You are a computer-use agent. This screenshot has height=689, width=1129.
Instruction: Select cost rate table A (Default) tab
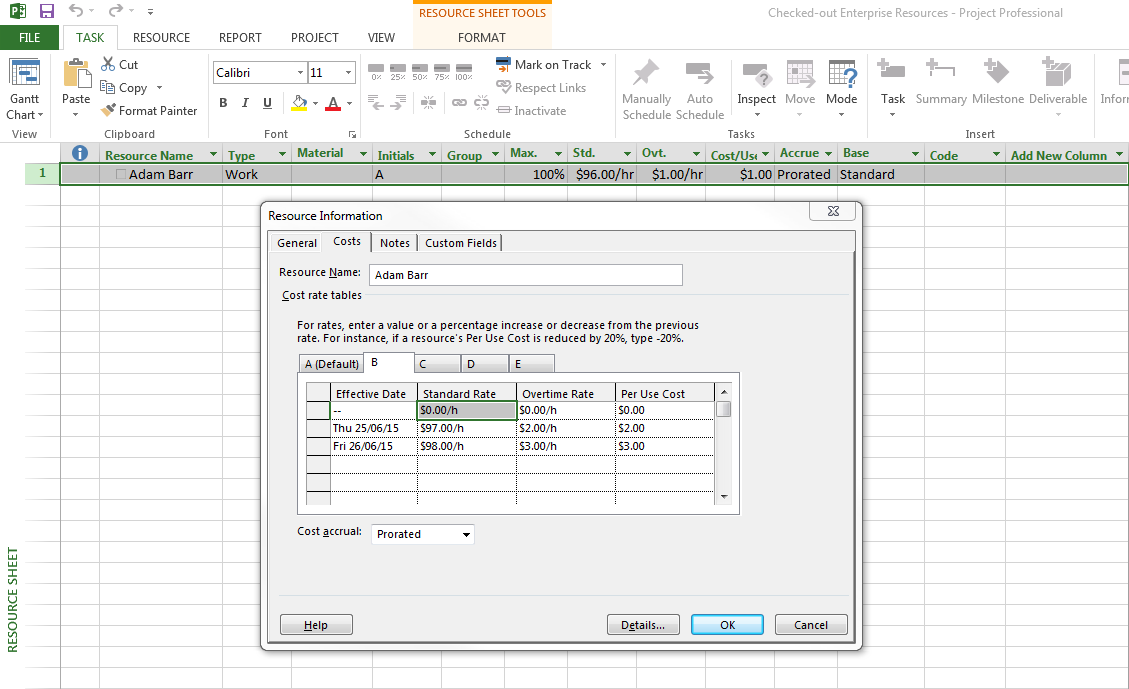(331, 364)
